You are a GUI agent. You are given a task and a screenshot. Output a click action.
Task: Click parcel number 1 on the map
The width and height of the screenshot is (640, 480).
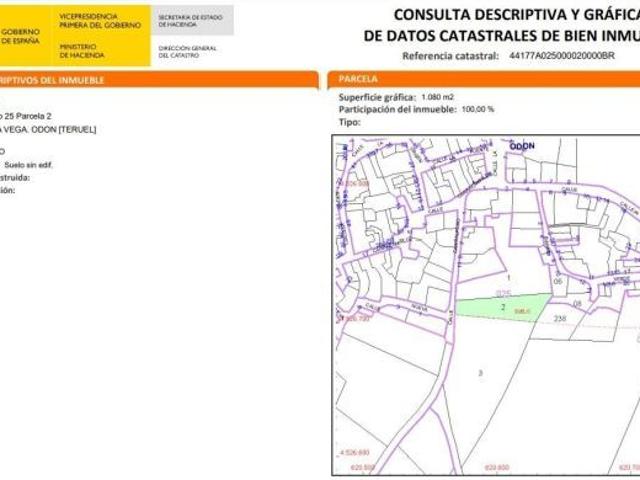[509, 278]
